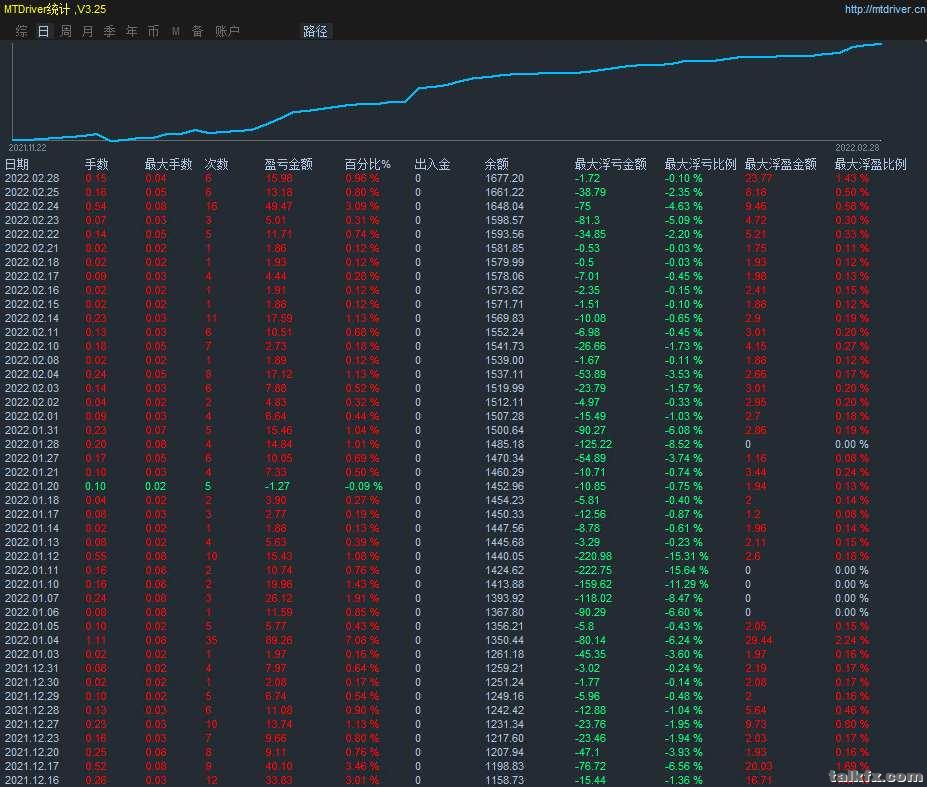Switch to the 账户 account tab
Screen dimensions: 927x787
coord(227,31)
